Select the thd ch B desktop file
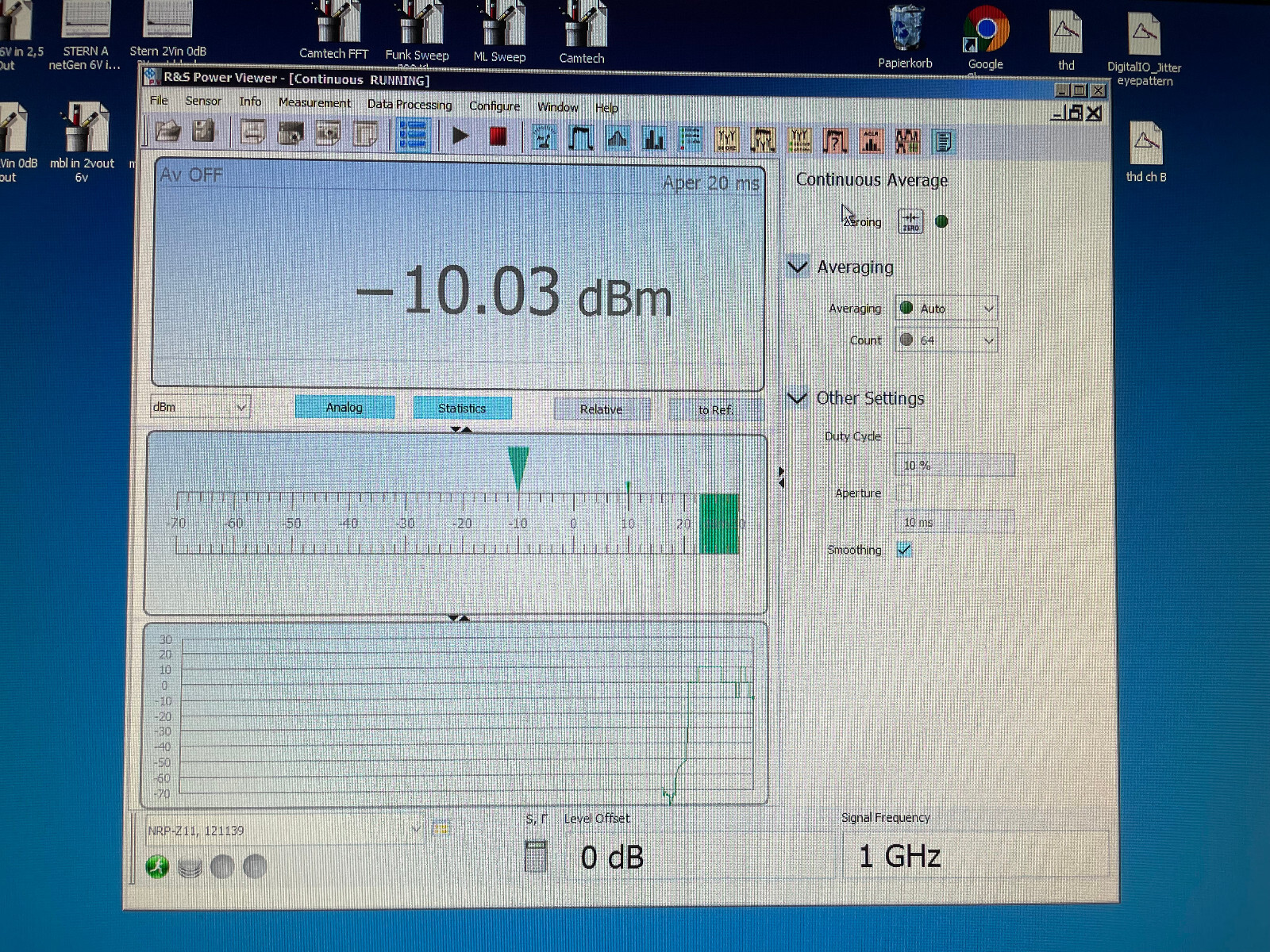 point(1145,152)
